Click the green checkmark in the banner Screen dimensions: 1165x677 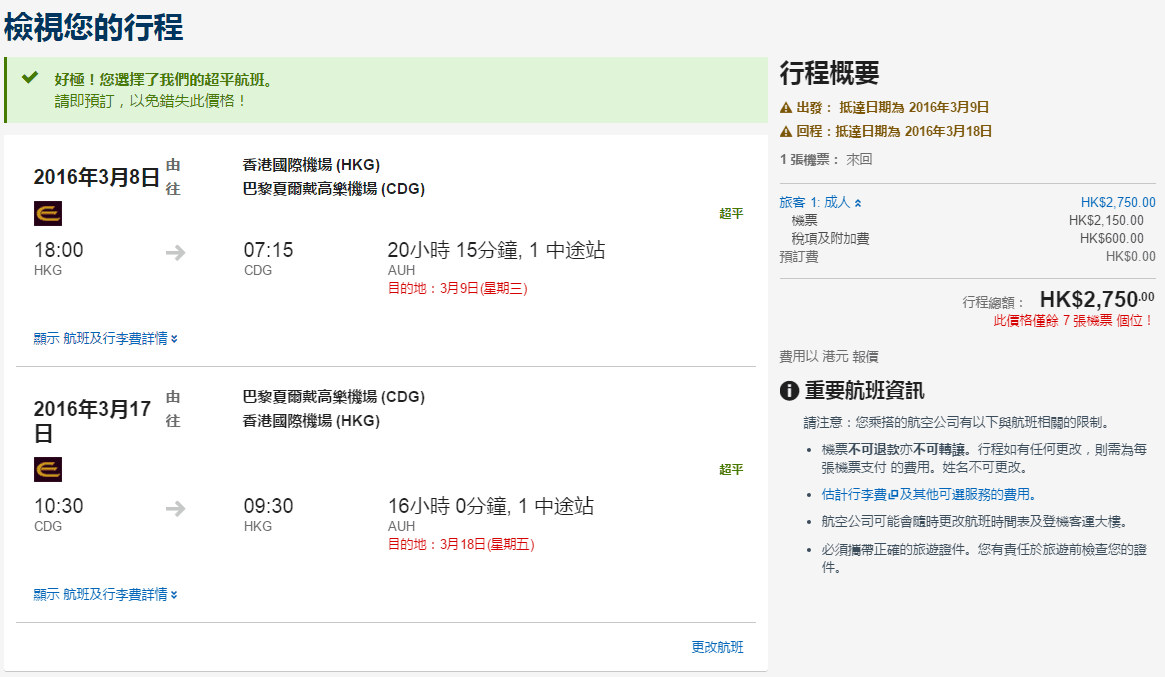30,78
